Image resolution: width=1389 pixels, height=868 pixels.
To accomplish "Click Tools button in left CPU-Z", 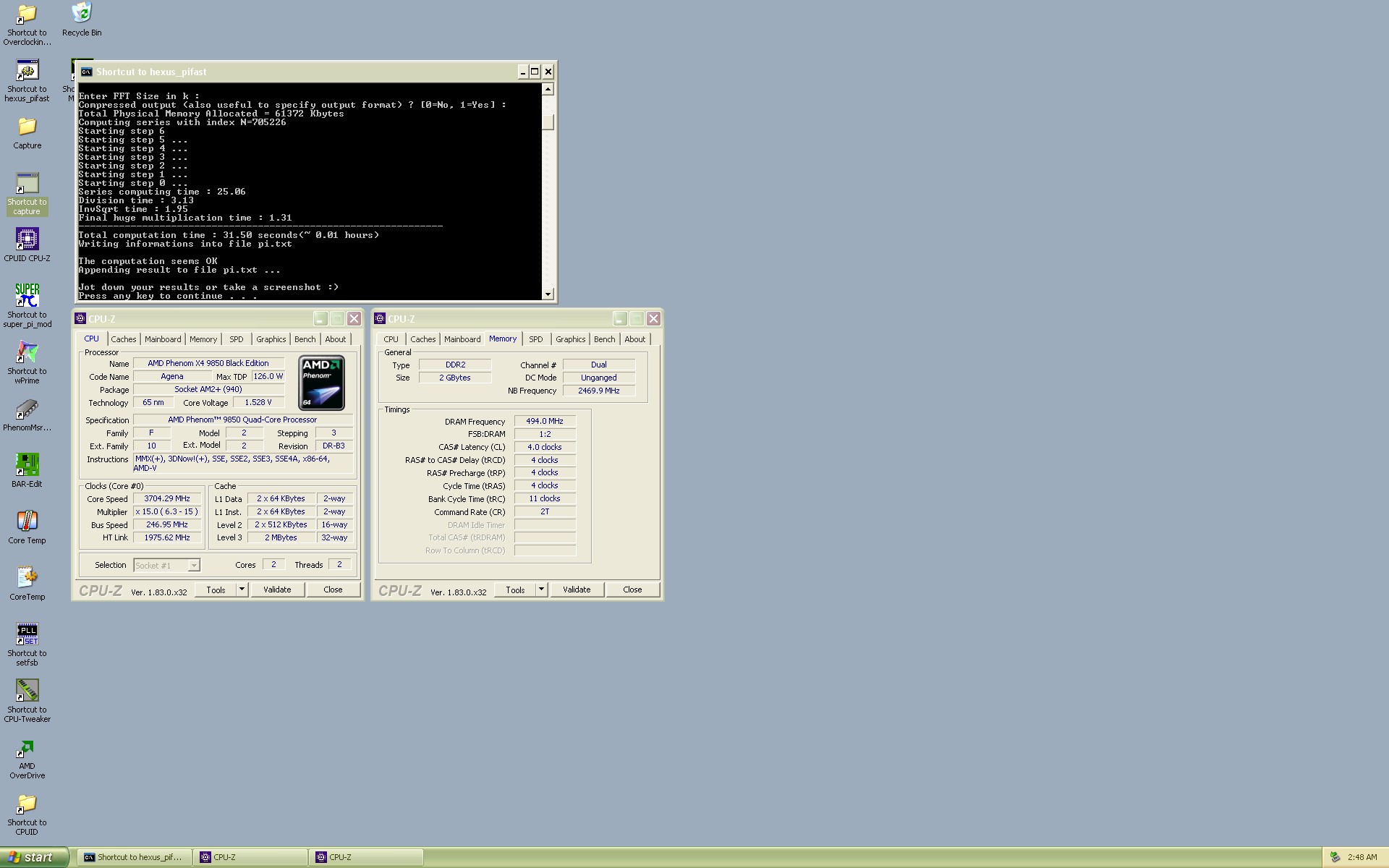I will coord(216,590).
